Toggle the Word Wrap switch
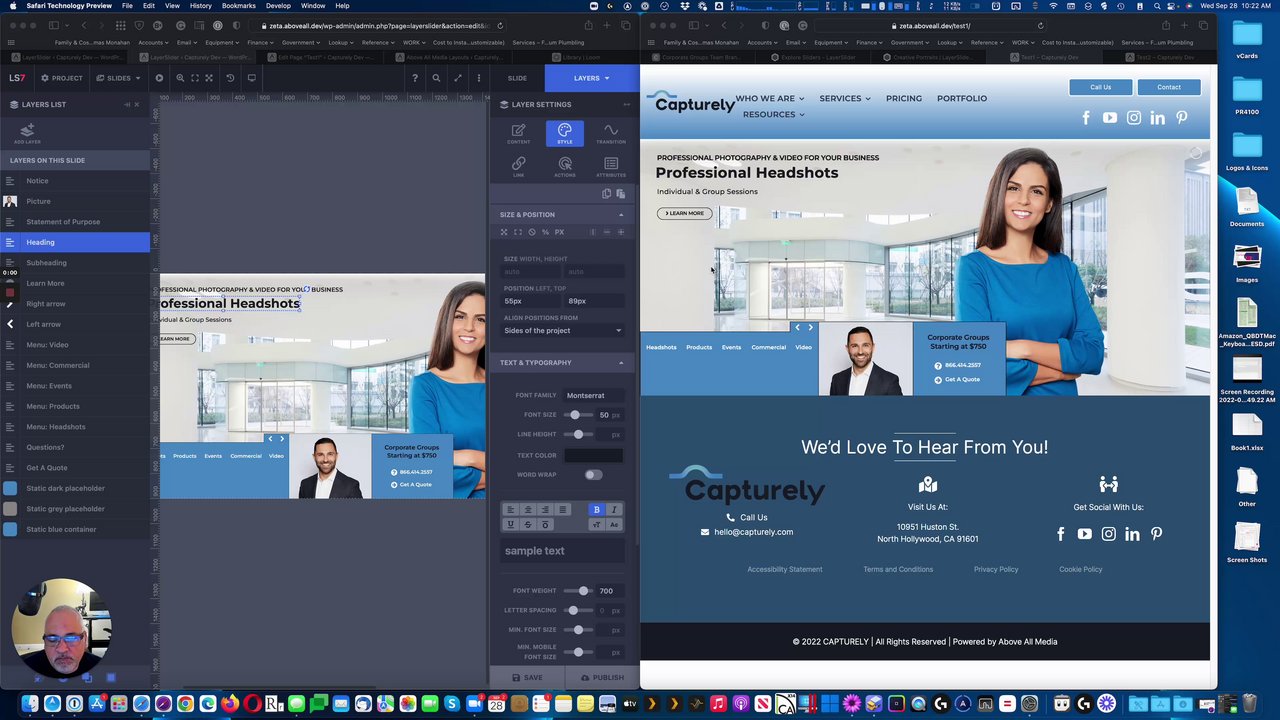The image size is (1280, 720). click(593, 475)
